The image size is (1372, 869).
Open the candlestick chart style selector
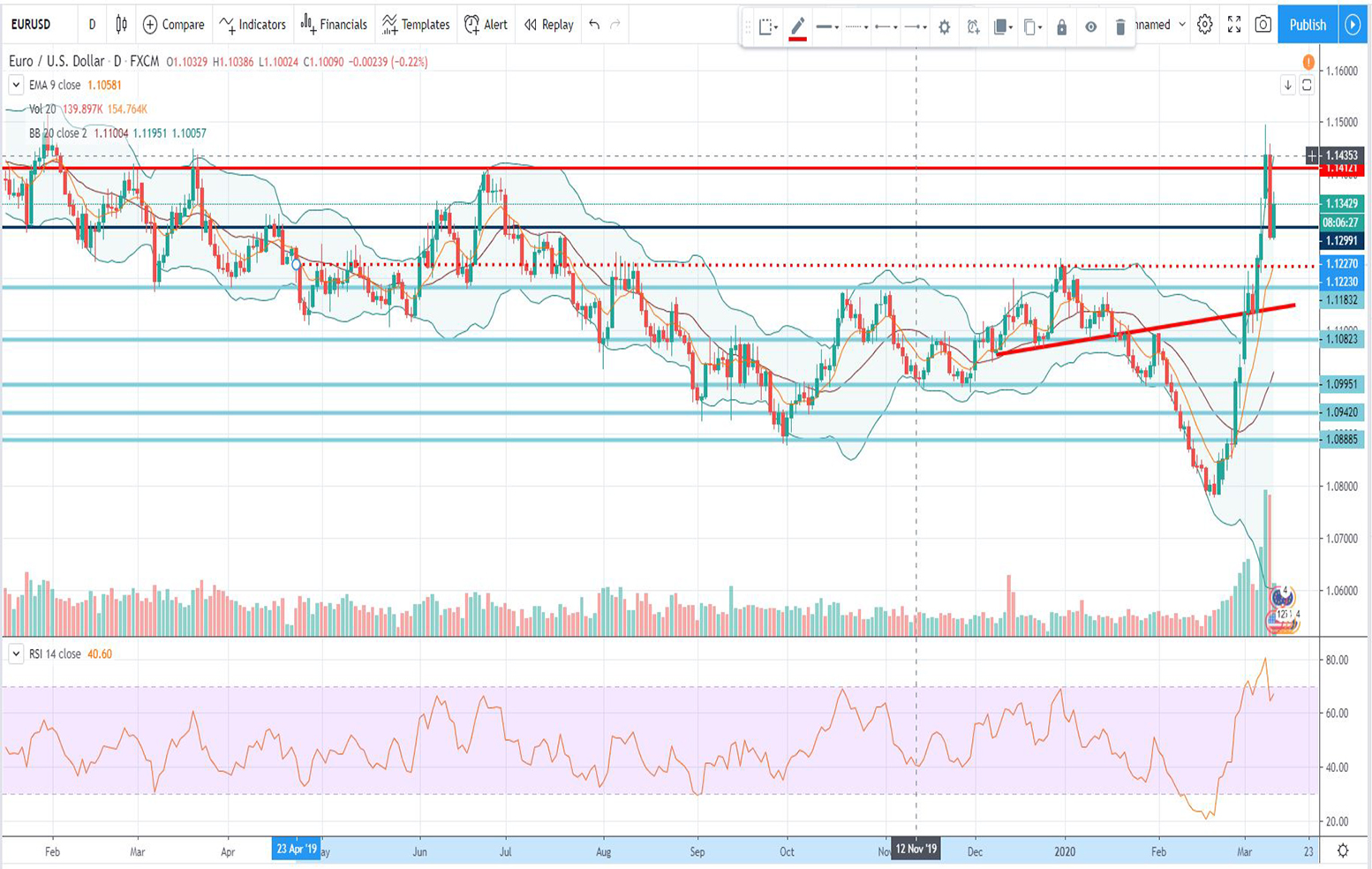[121, 25]
